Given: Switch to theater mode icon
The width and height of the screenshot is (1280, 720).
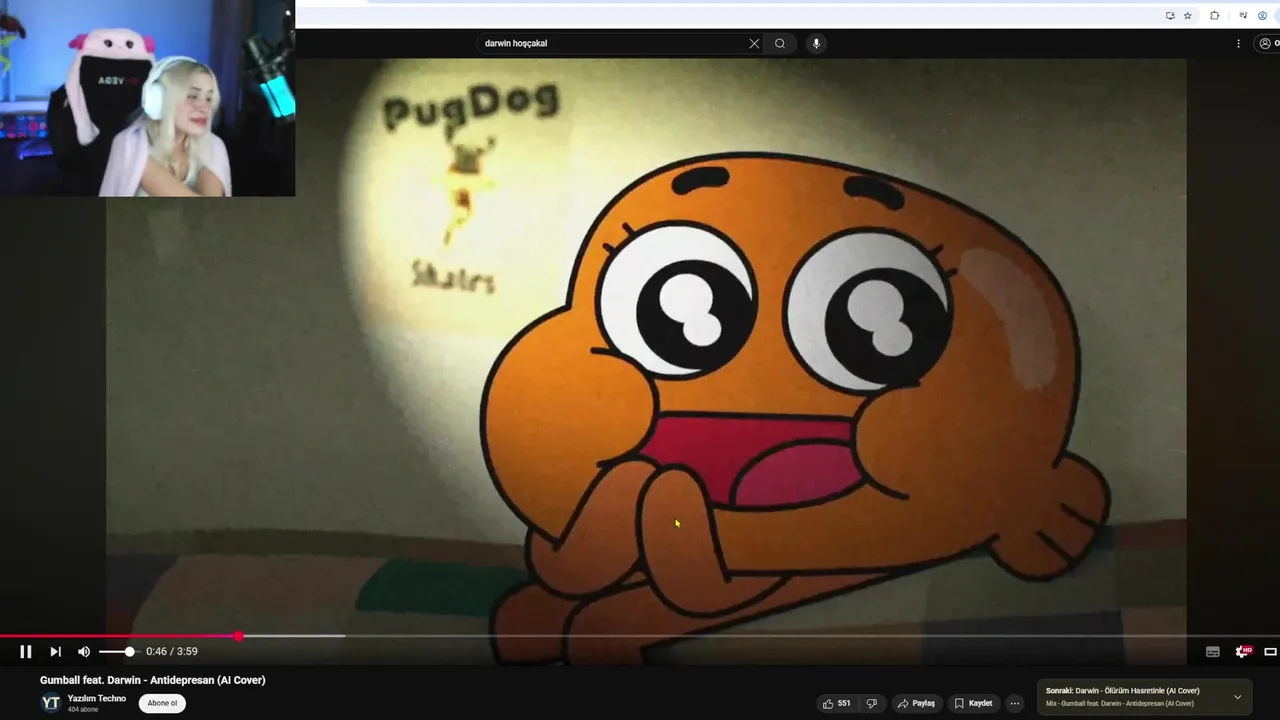Looking at the screenshot, I should (1271, 651).
